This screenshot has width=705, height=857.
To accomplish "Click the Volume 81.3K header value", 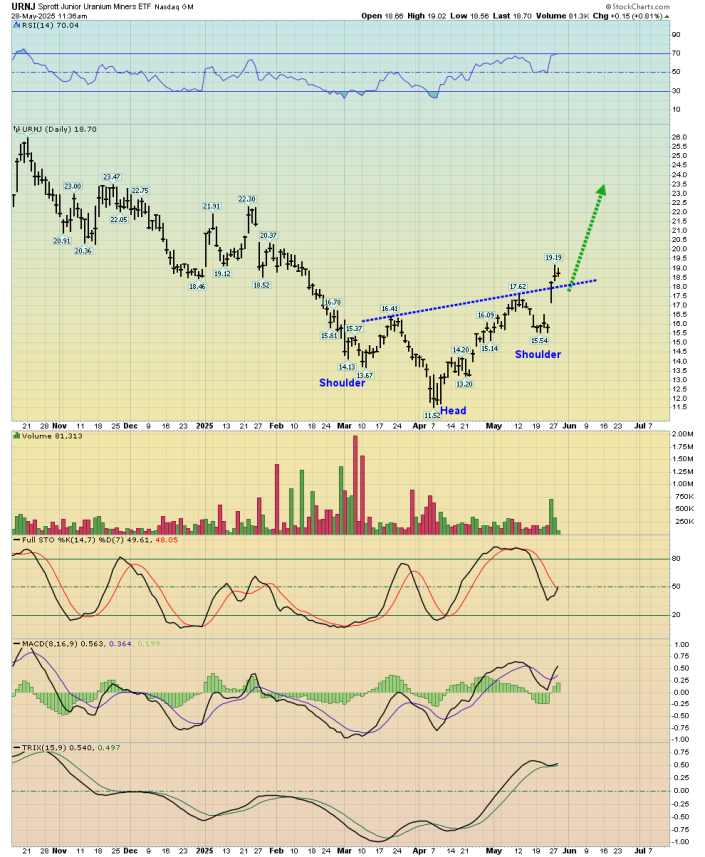I will (x=562, y=16).
